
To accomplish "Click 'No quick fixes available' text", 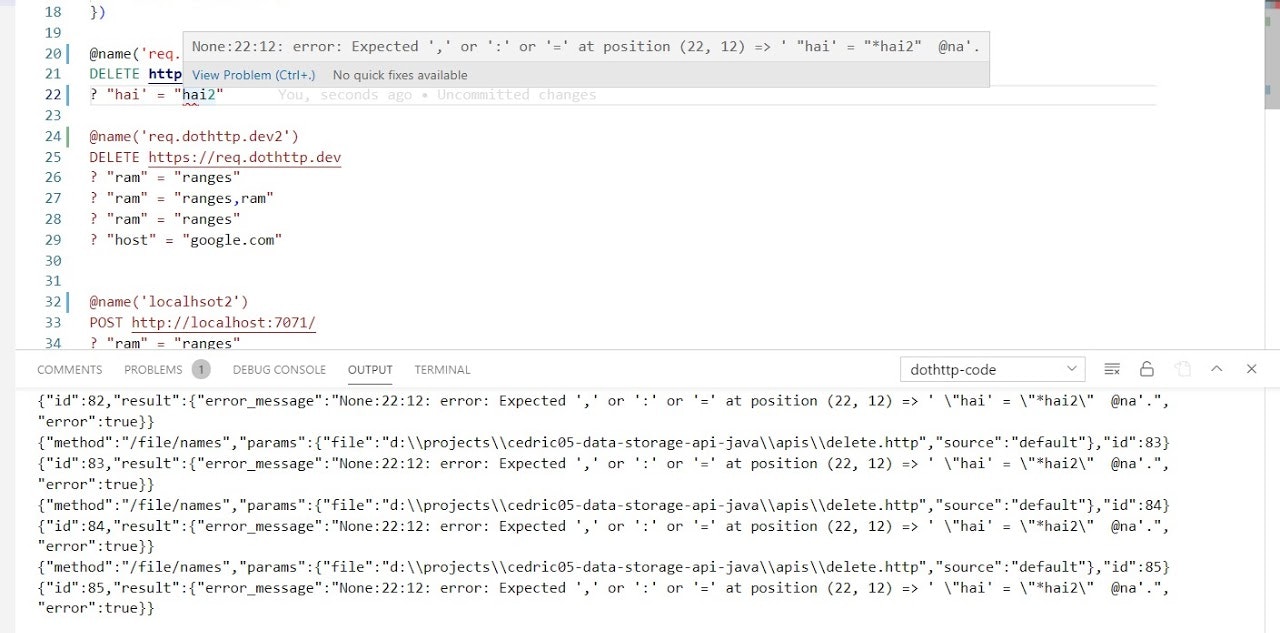I will 400,75.
